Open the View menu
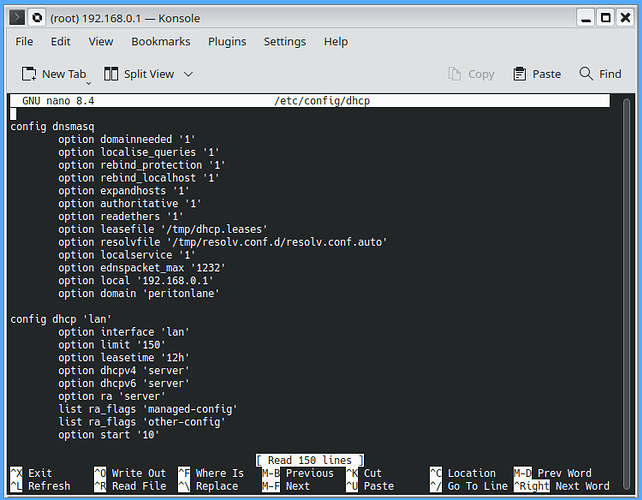Viewport: 642px width, 500px height. (101, 41)
